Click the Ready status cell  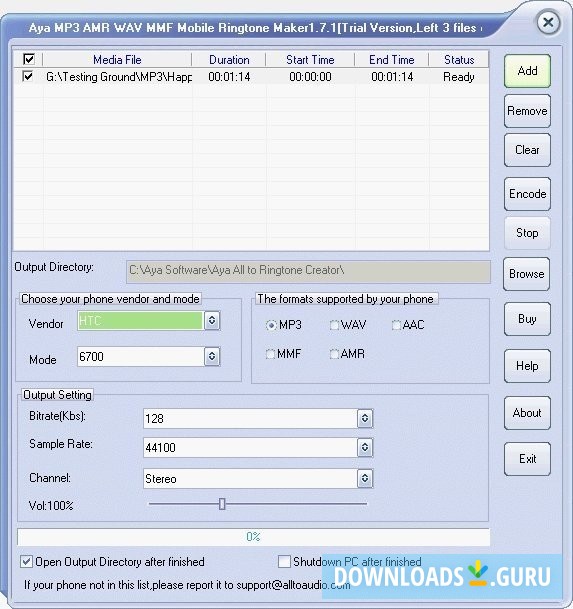(x=459, y=77)
